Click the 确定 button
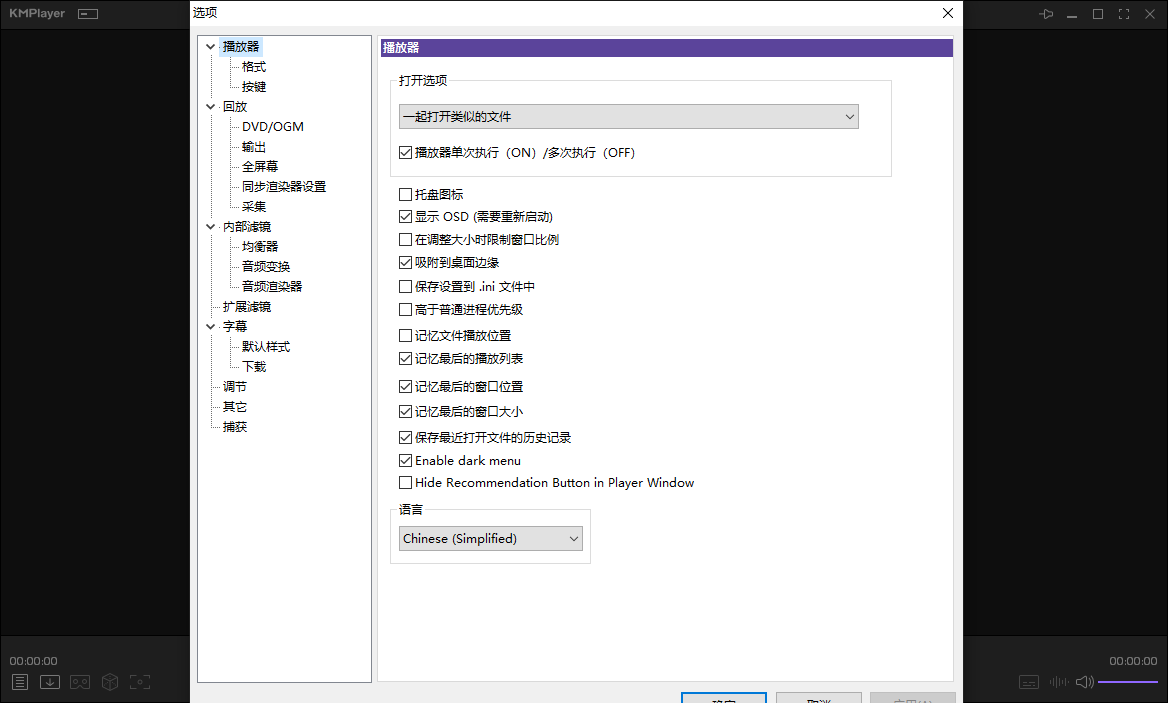The width and height of the screenshot is (1168, 703). (724, 700)
